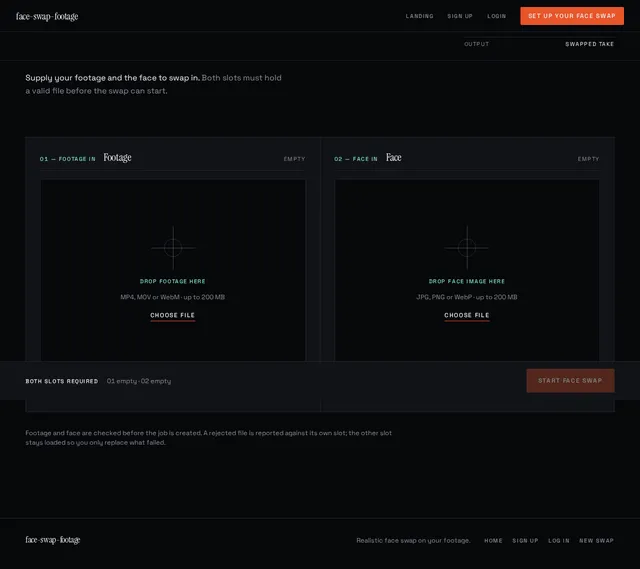The height and width of the screenshot is (569, 640).
Task: Click Set Up Your Face Swap button
Action: [x=572, y=16]
